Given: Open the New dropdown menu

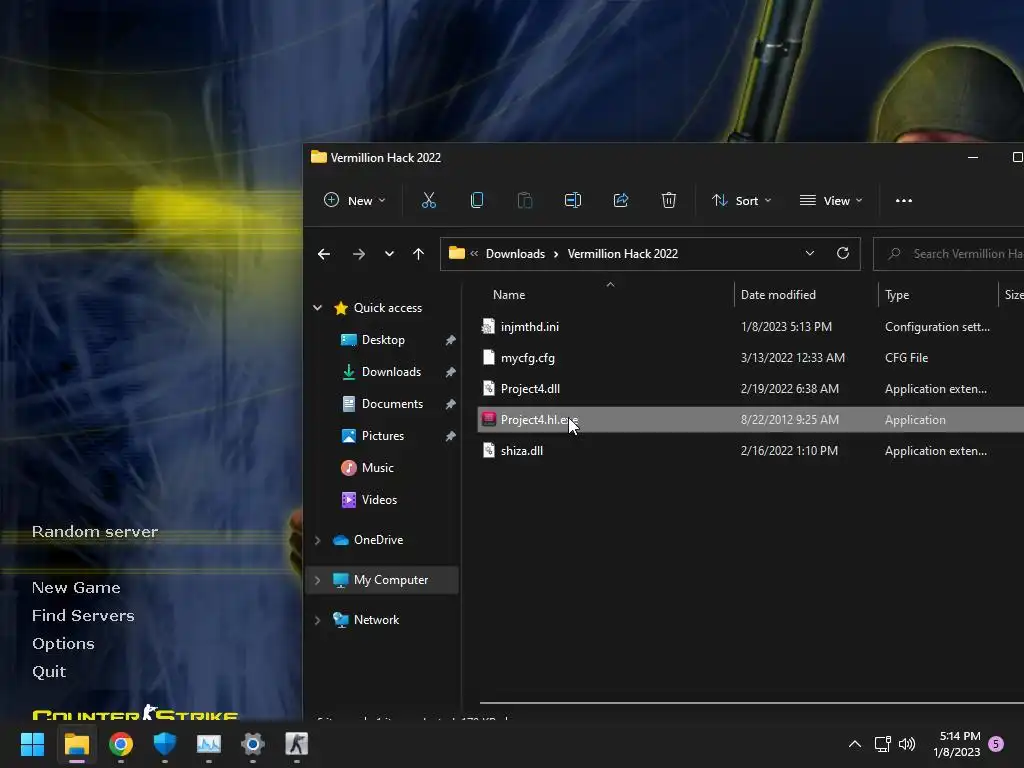Looking at the screenshot, I should (355, 200).
